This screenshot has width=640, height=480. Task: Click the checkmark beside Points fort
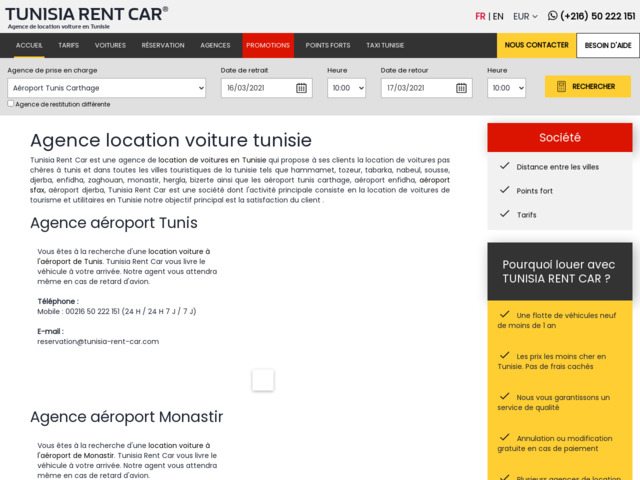click(504, 190)
